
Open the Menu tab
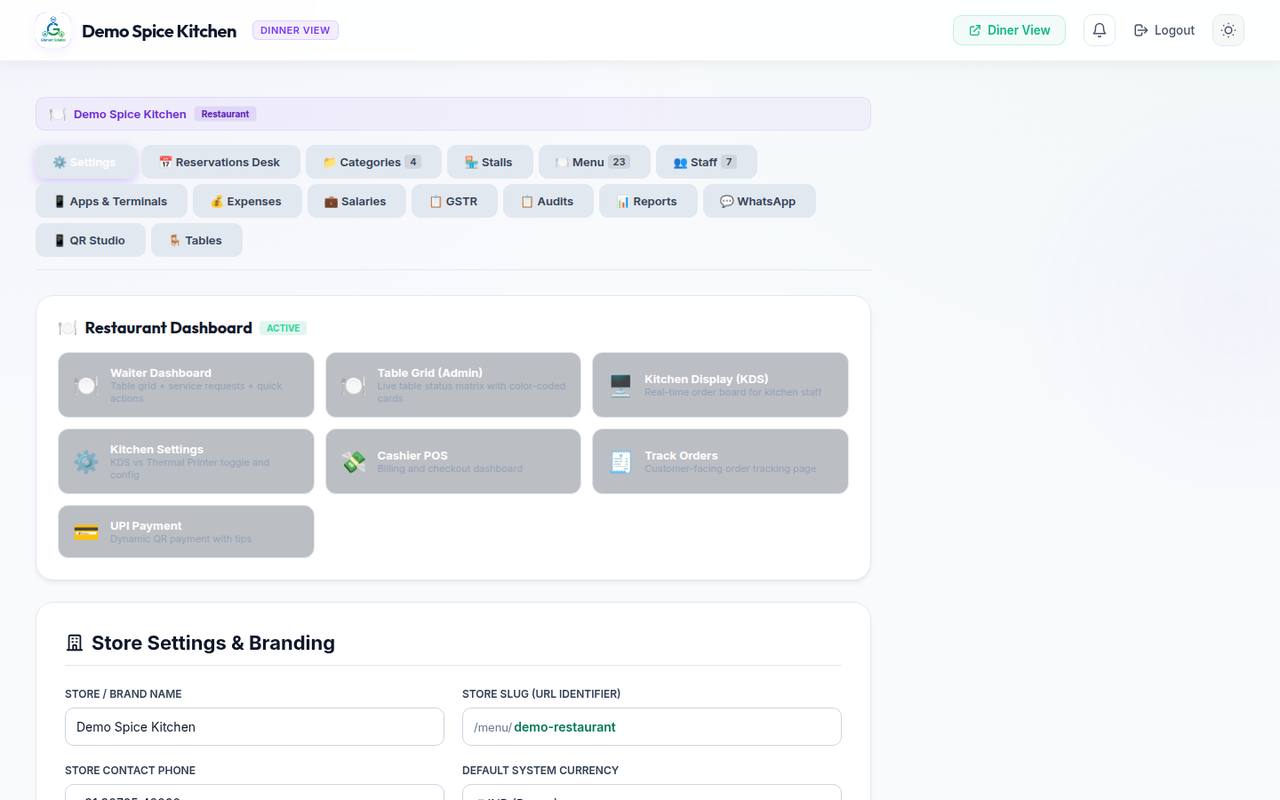(x=594, y=162)
